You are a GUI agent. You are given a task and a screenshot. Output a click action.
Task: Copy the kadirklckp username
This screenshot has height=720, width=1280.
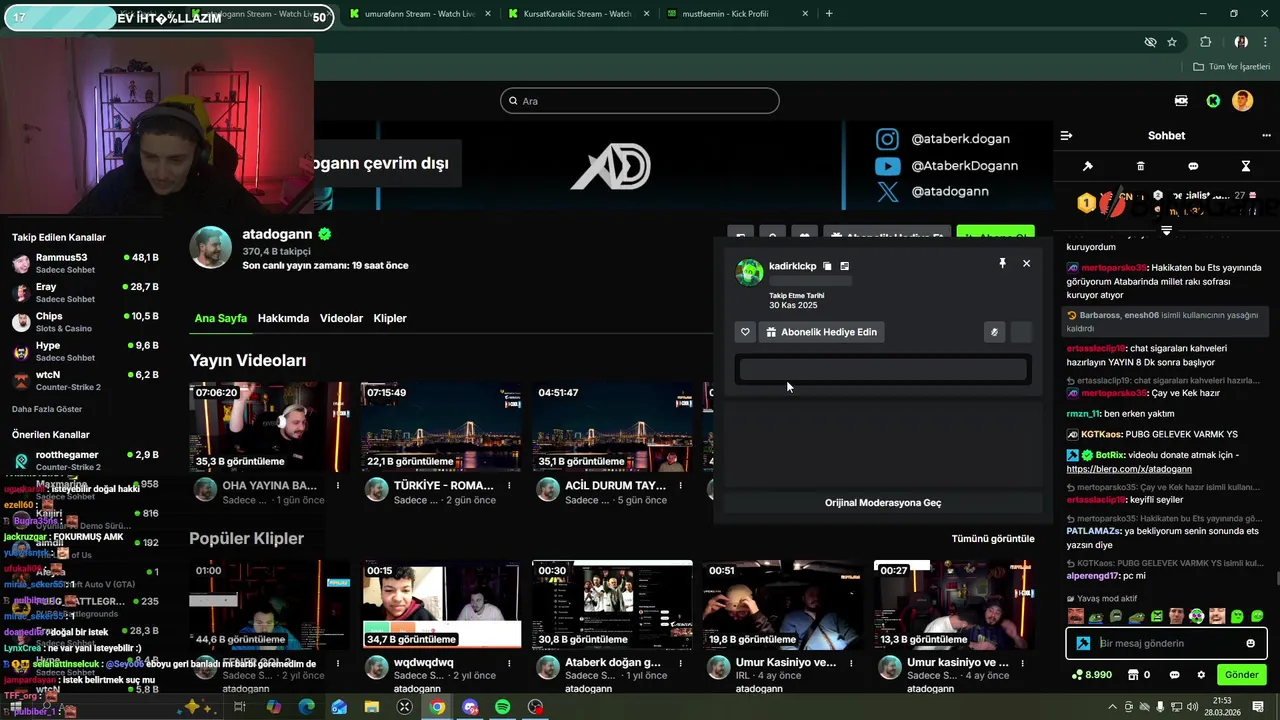click(827, 266)
